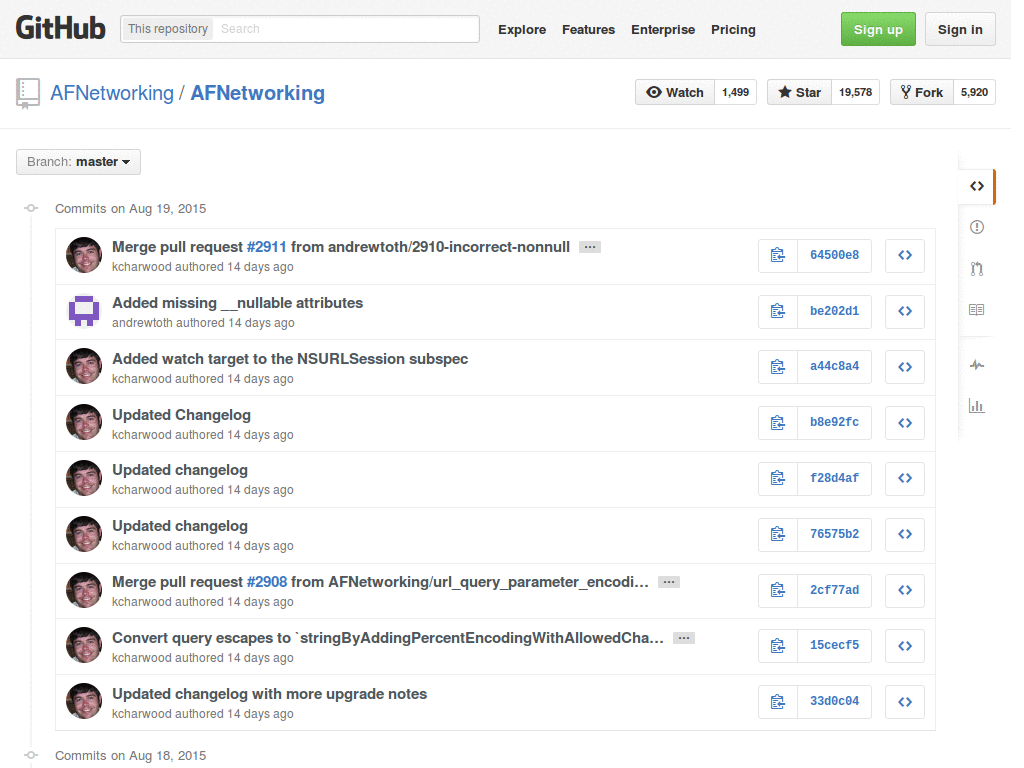1024x768 pixels.
Task: Open Issues icon in right sidebar
Action: [x=976, y=227]
